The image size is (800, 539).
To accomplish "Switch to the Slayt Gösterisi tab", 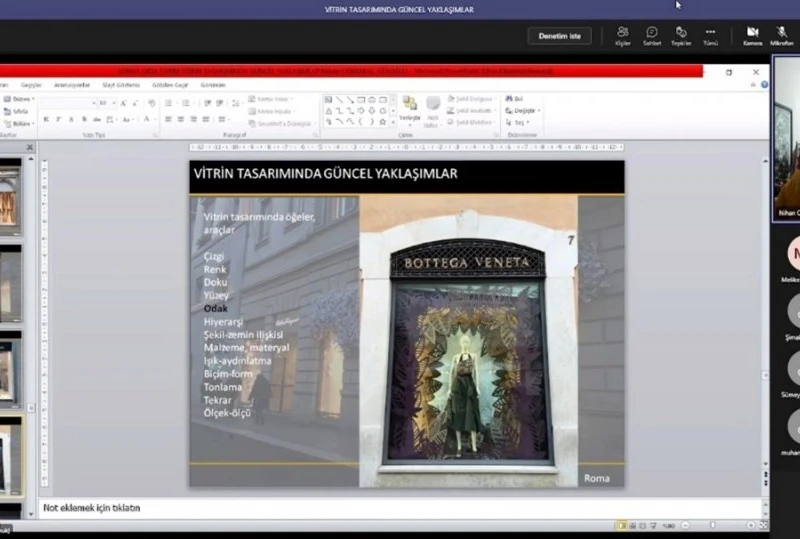I will point(121,85).
